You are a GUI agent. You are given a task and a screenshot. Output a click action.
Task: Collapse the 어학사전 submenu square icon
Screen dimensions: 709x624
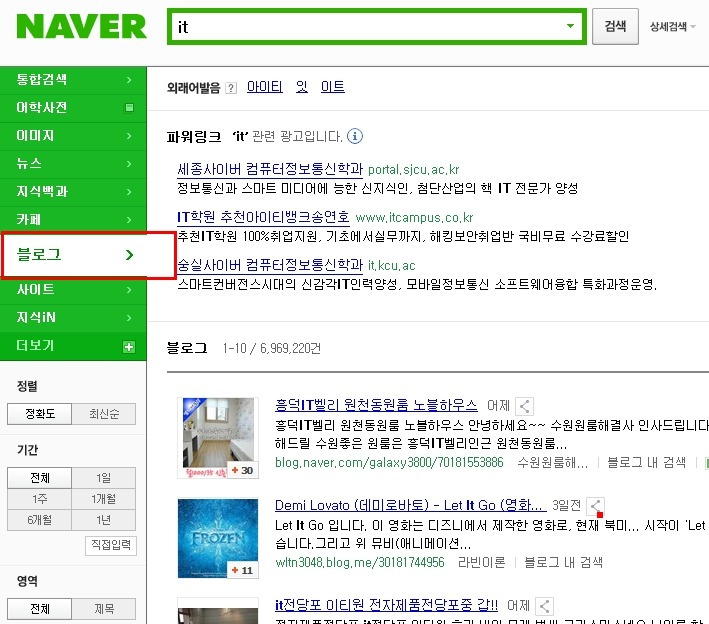tap(129, 108)
